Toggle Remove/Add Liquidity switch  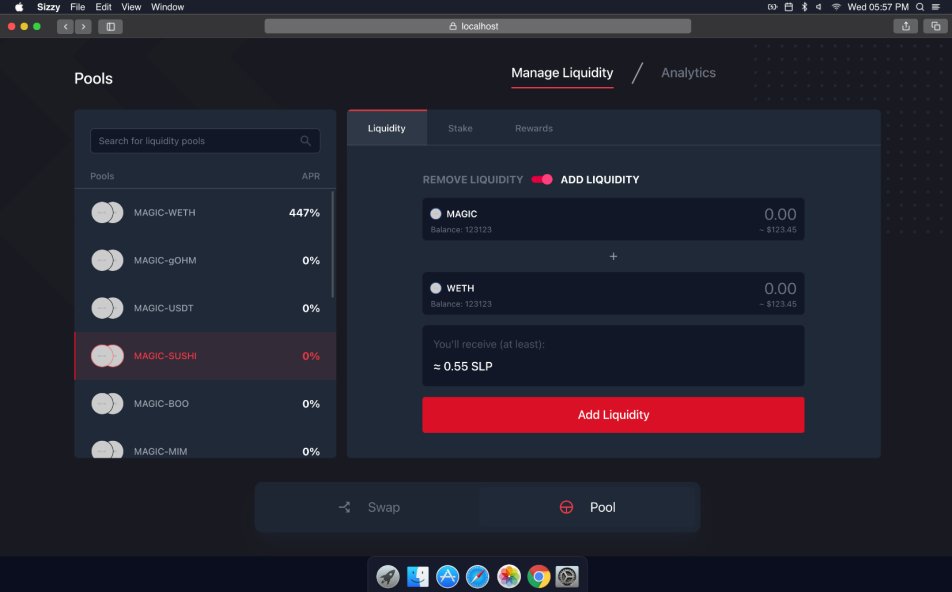542,179
